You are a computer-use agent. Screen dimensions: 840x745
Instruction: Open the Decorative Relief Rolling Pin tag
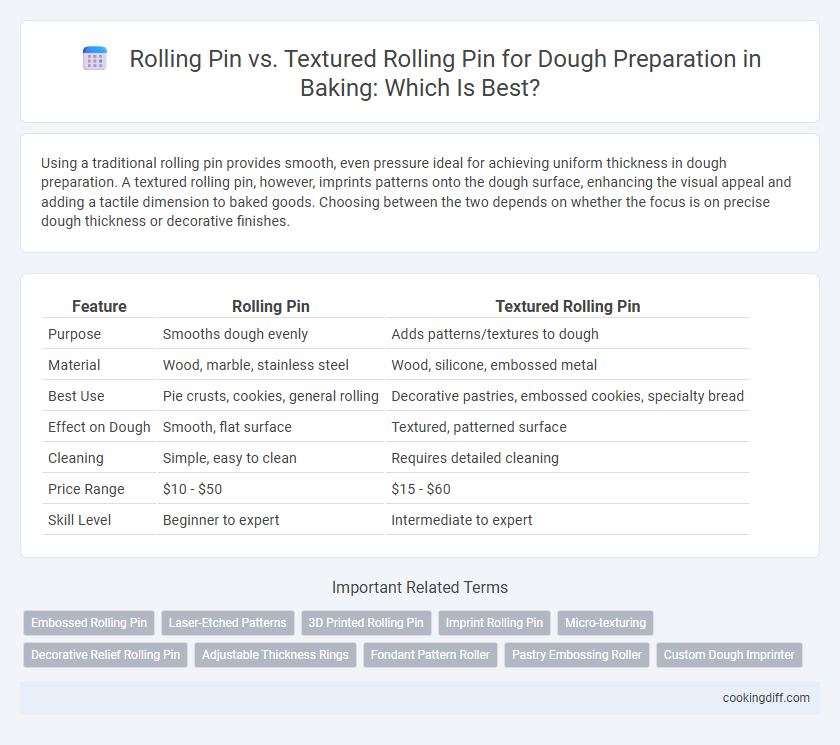(106, 655)
